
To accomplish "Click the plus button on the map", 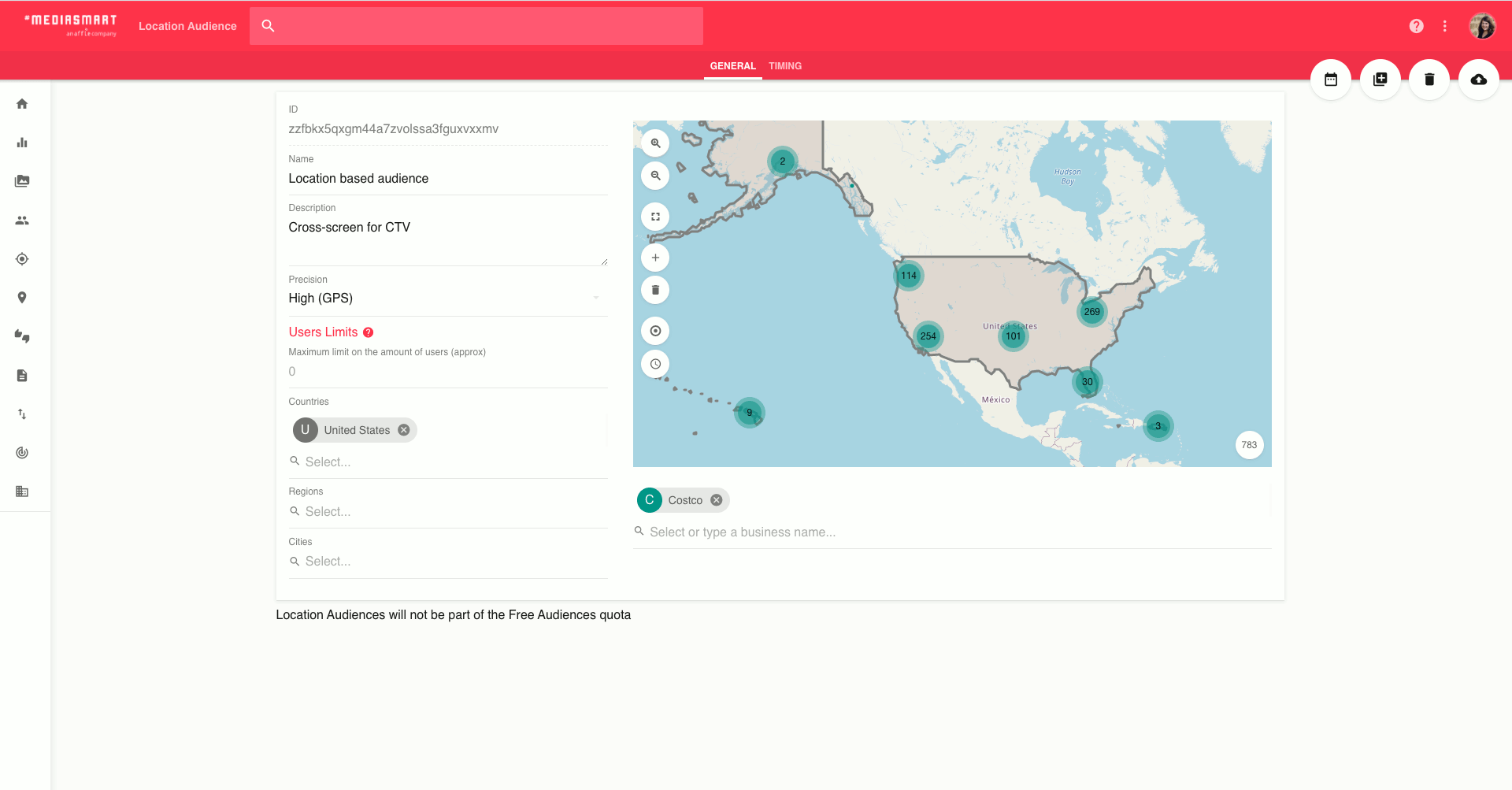I will click(x=655, y=258).
